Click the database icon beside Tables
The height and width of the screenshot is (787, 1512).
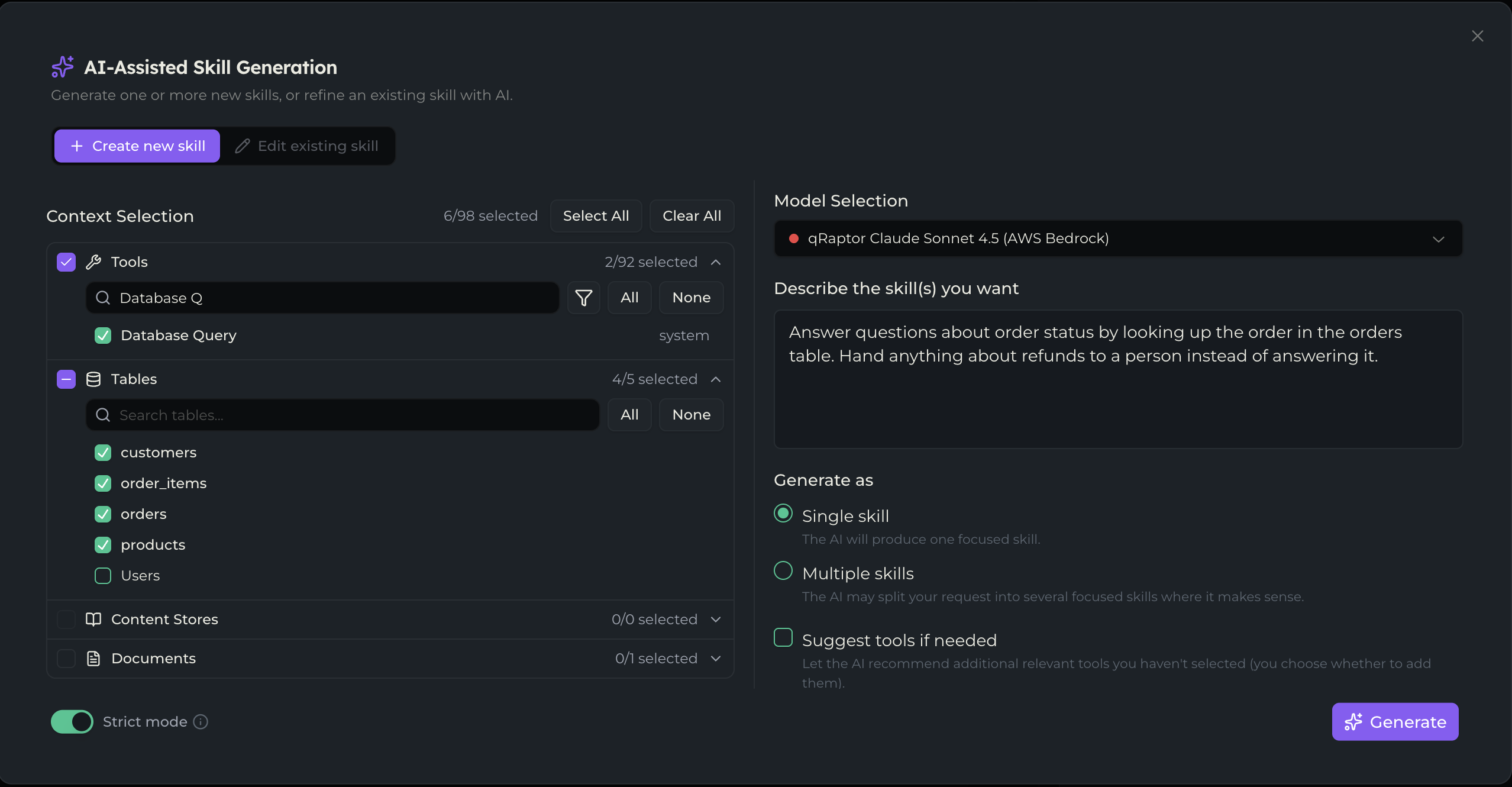93,379
